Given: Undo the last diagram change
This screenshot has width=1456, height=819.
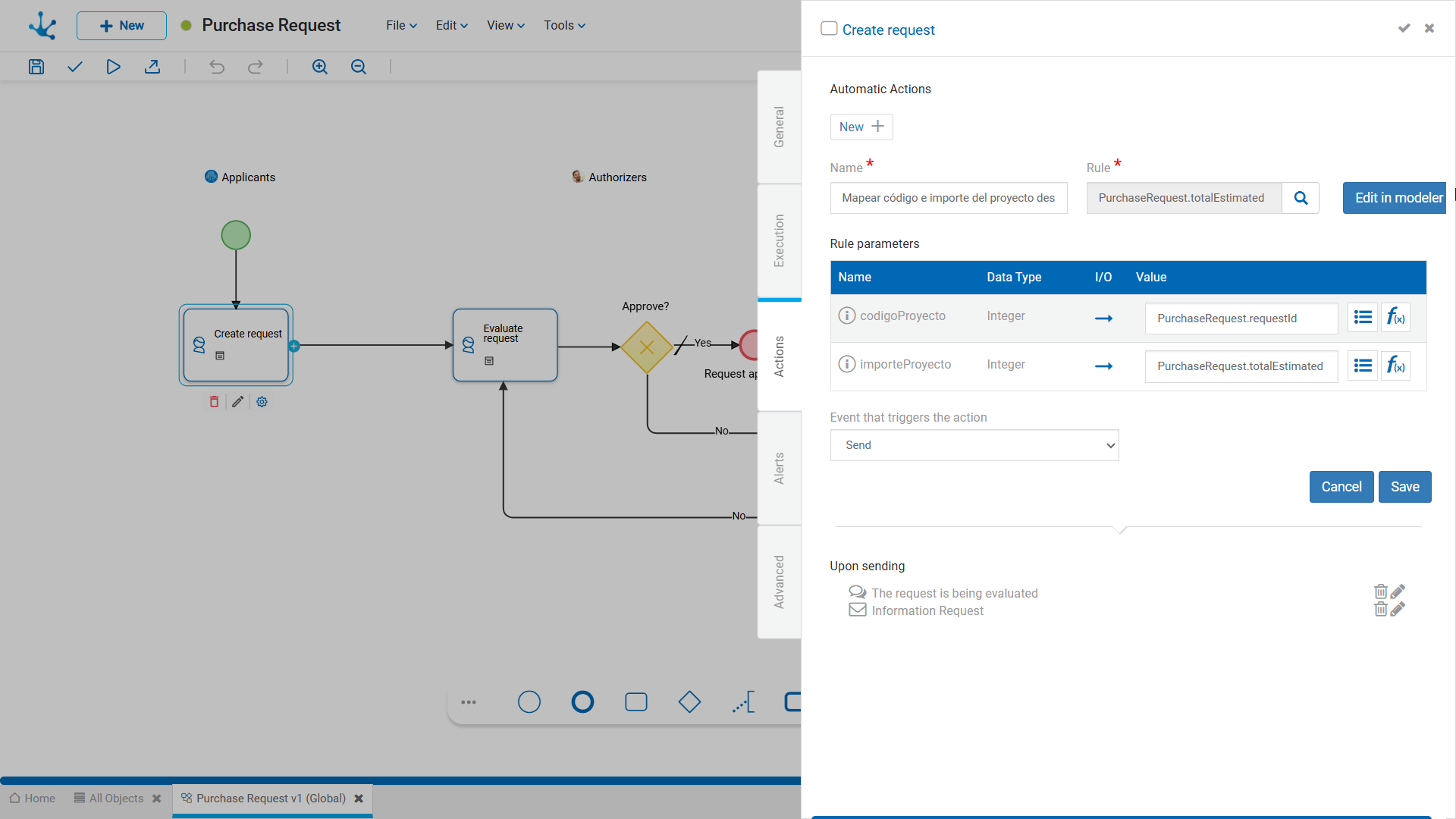Looking at the screenshot, I should [217, 67].
